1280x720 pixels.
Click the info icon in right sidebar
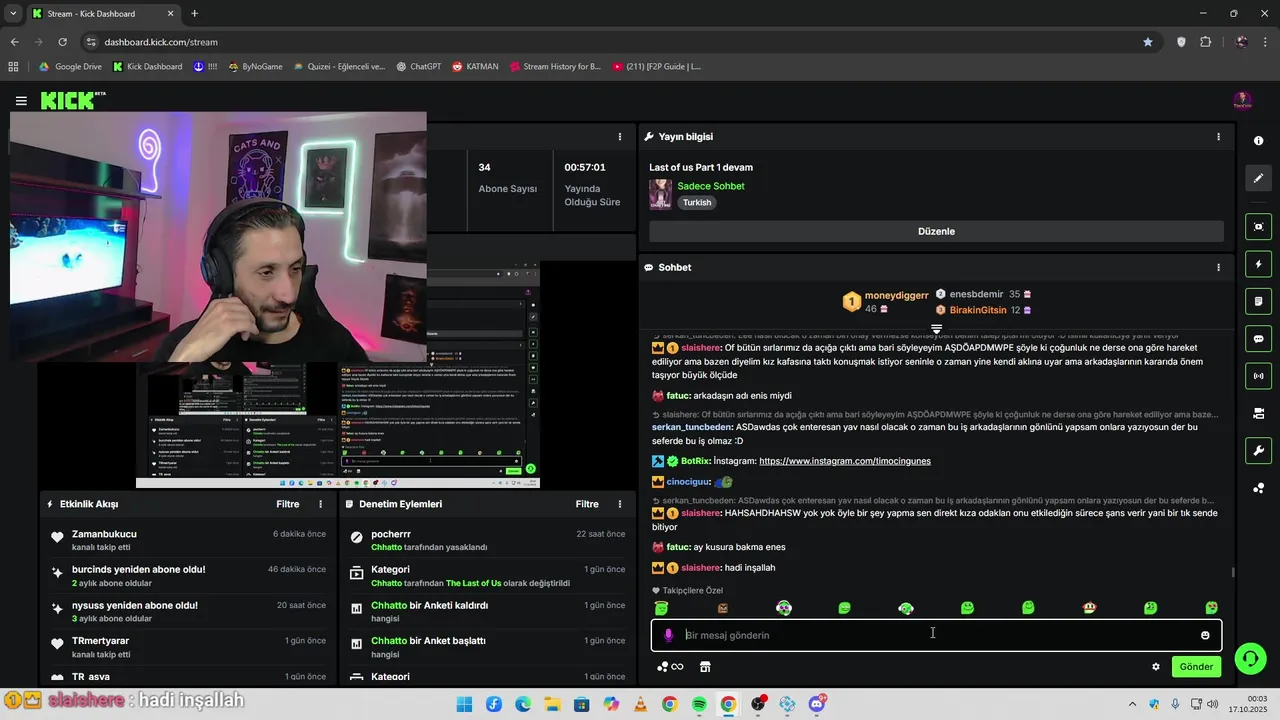1258,141
